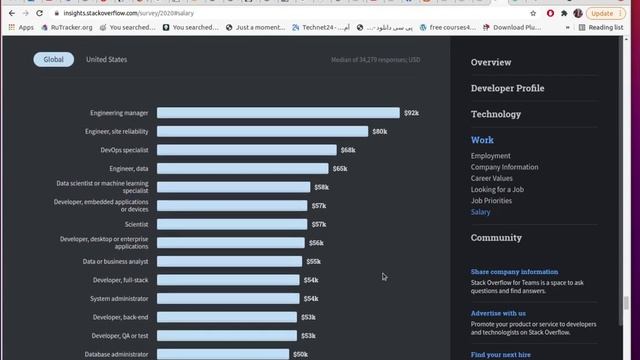This screenshot has height=360, width=640.
Task: Open the Technet24 bookmark
Action: point(321,27)
